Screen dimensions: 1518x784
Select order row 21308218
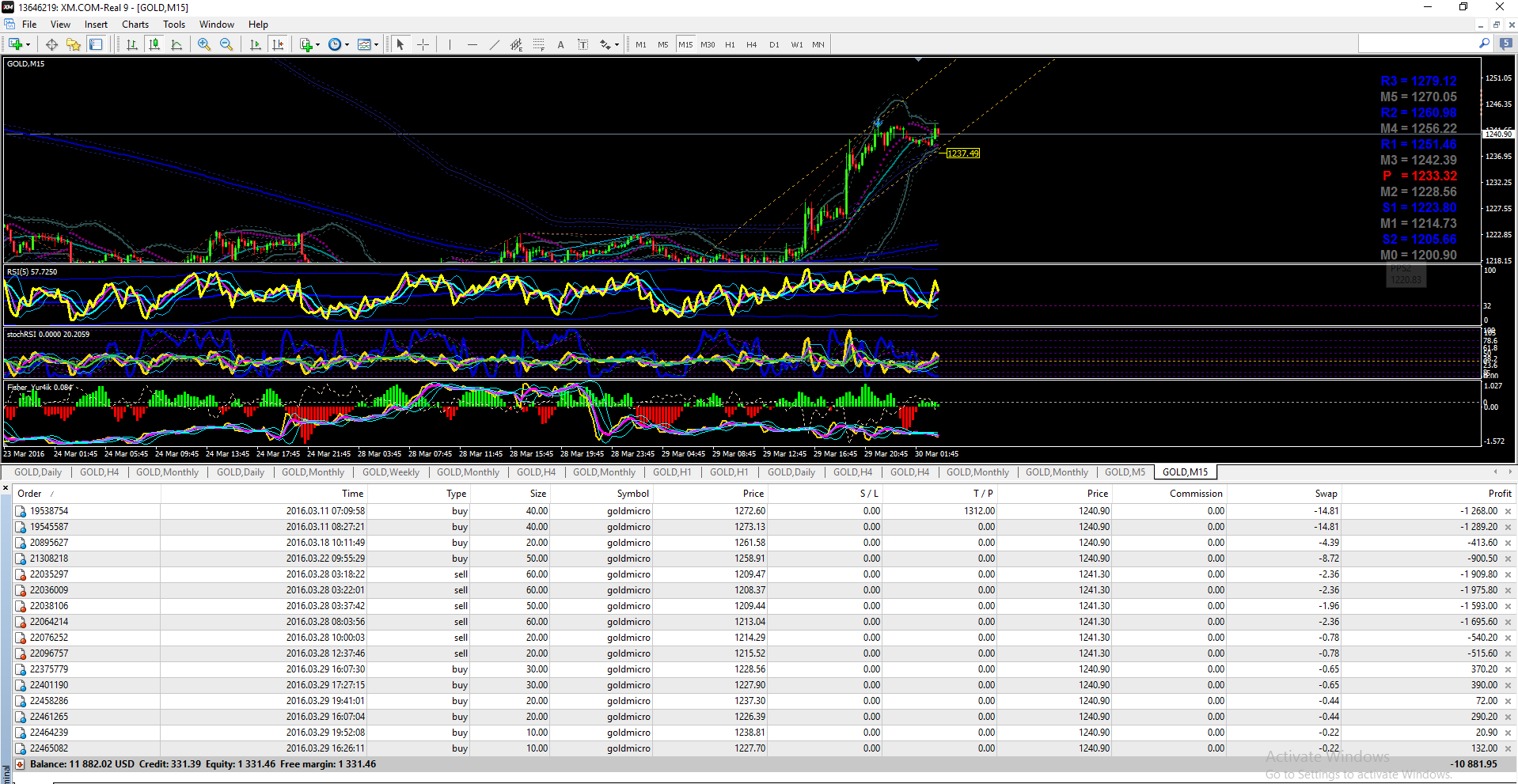tap(764, 559)
